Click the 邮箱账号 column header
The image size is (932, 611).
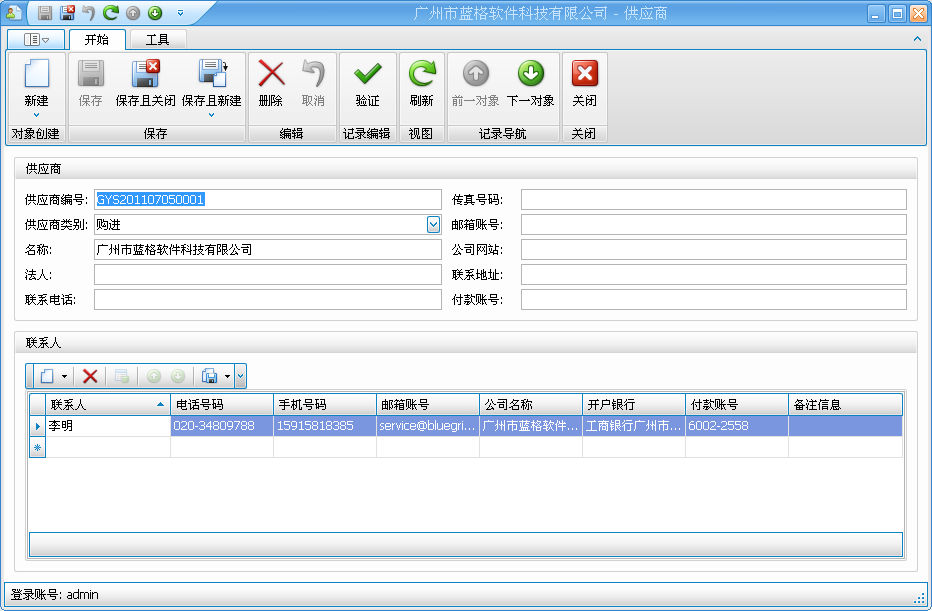(x=427, y=405)
